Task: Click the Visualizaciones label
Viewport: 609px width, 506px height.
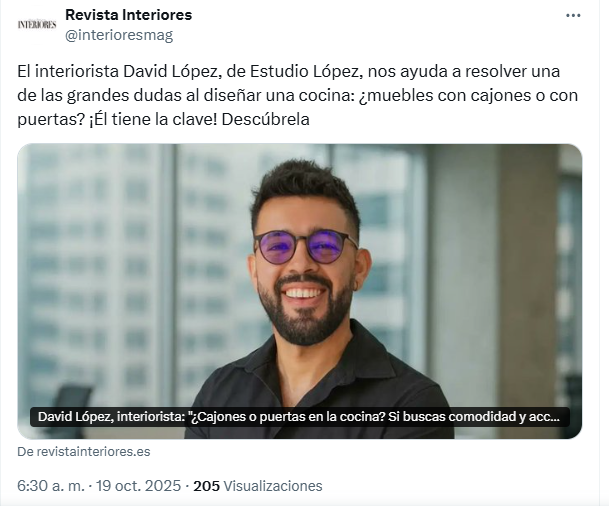Action: [273, 486]
